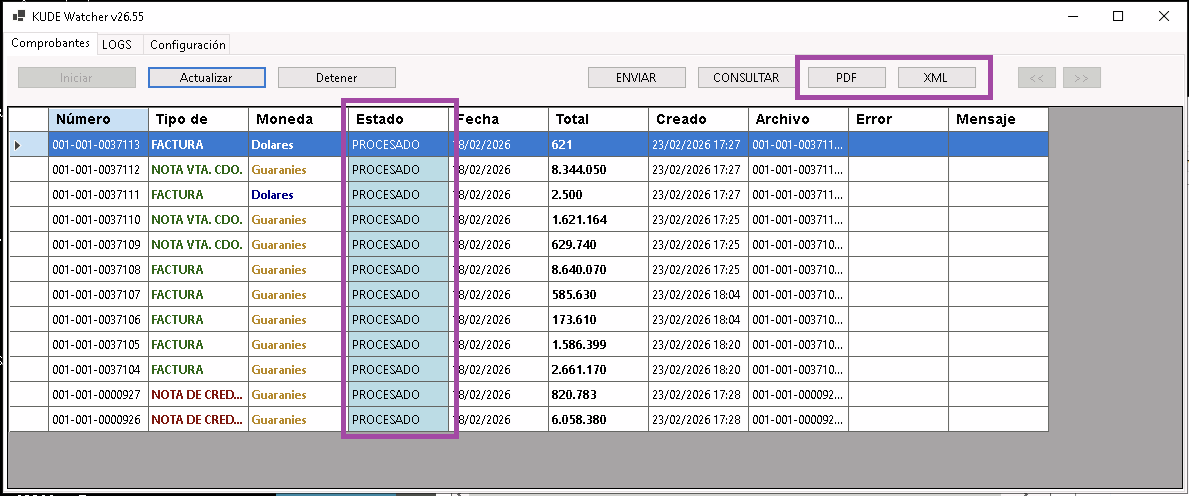Go to previous page with << button
The height and width of the screenshot is (496, 1189).
(1036, 77)
